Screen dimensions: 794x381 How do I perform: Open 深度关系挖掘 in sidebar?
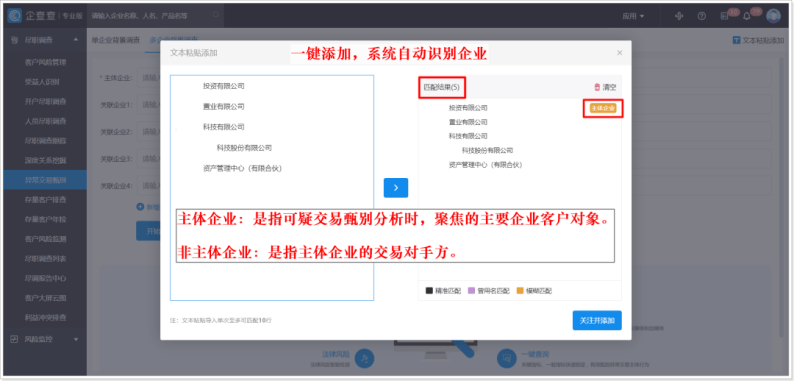click(x=46, y=160)
